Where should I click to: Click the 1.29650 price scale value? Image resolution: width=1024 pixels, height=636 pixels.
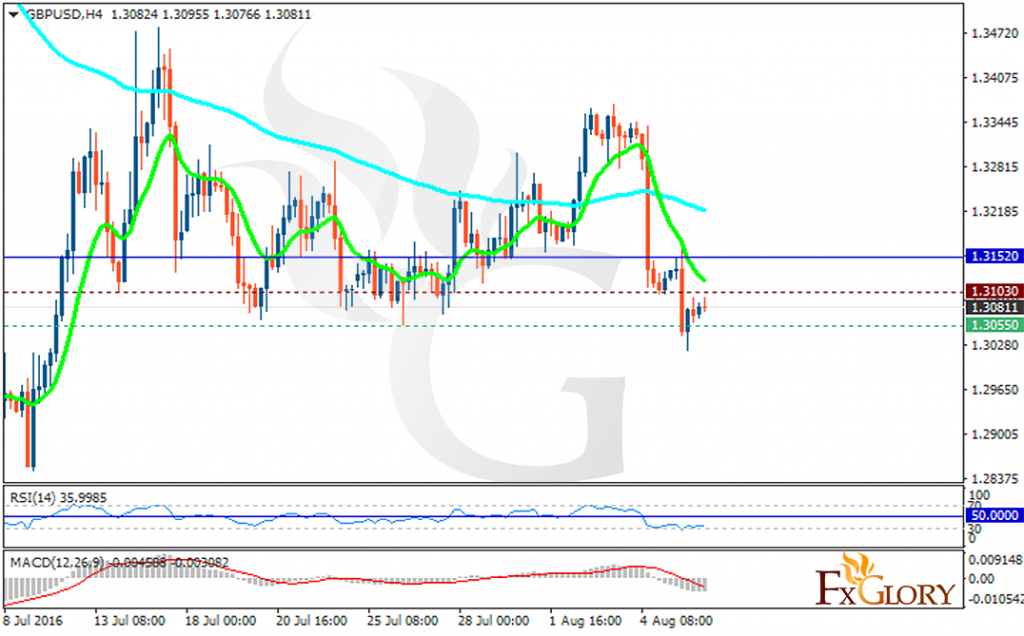995,390
